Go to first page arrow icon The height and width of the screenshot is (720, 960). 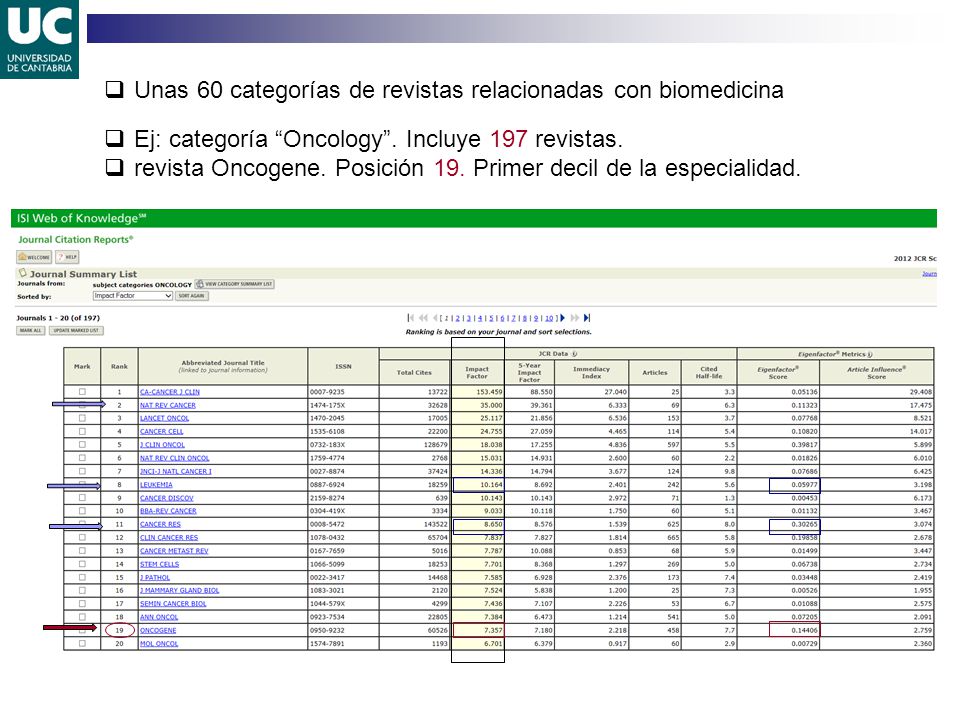(x=410, y=318)
